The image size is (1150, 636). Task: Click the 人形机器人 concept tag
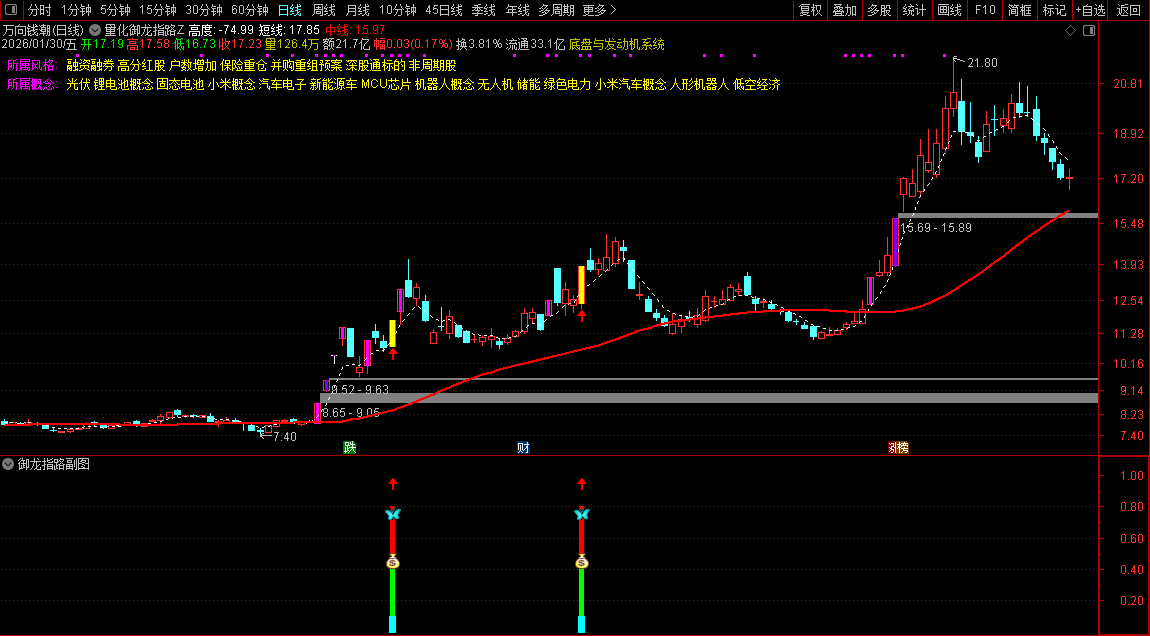point(699,84)
